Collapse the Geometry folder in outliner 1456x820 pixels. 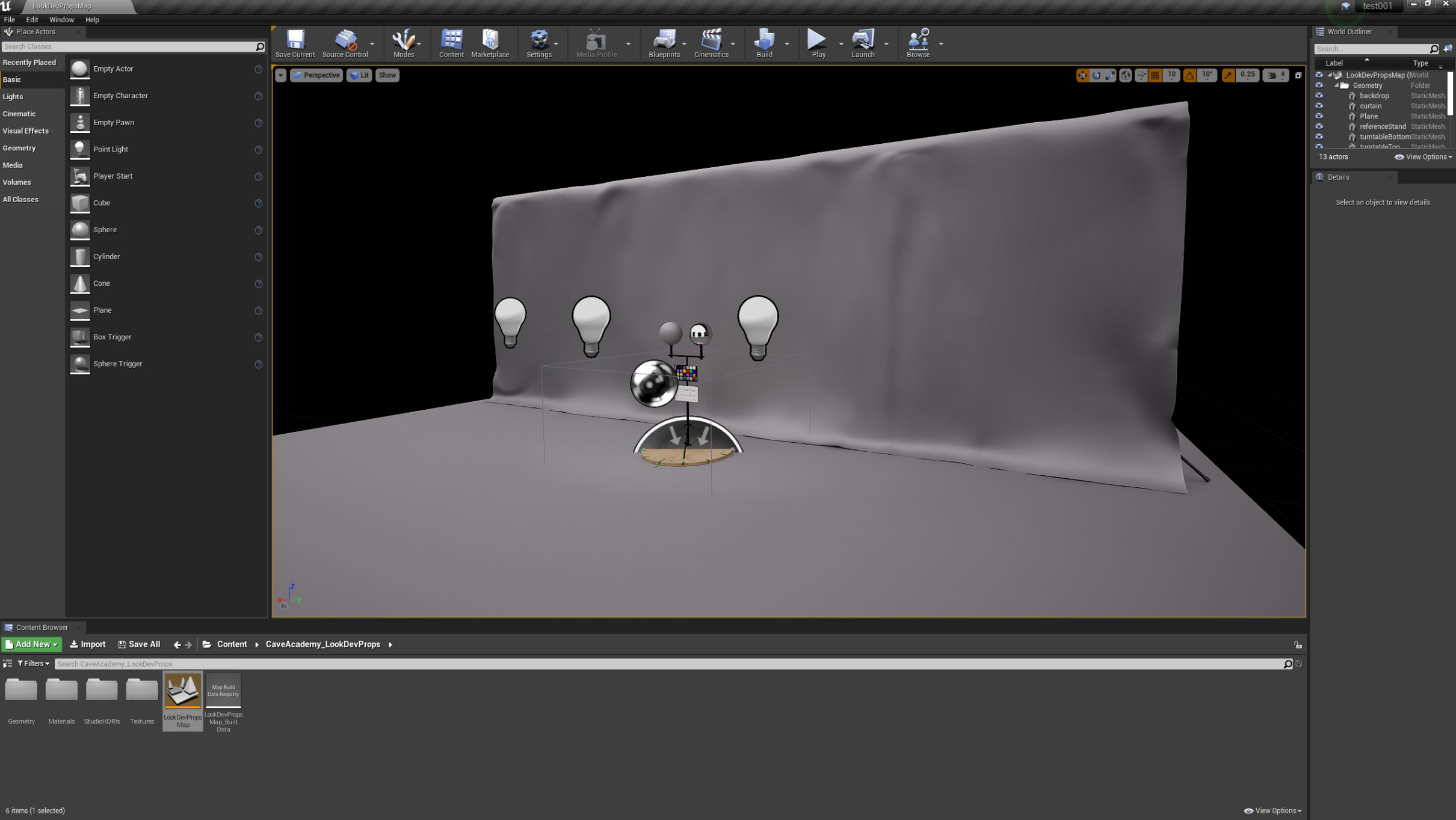(1336, 85)
